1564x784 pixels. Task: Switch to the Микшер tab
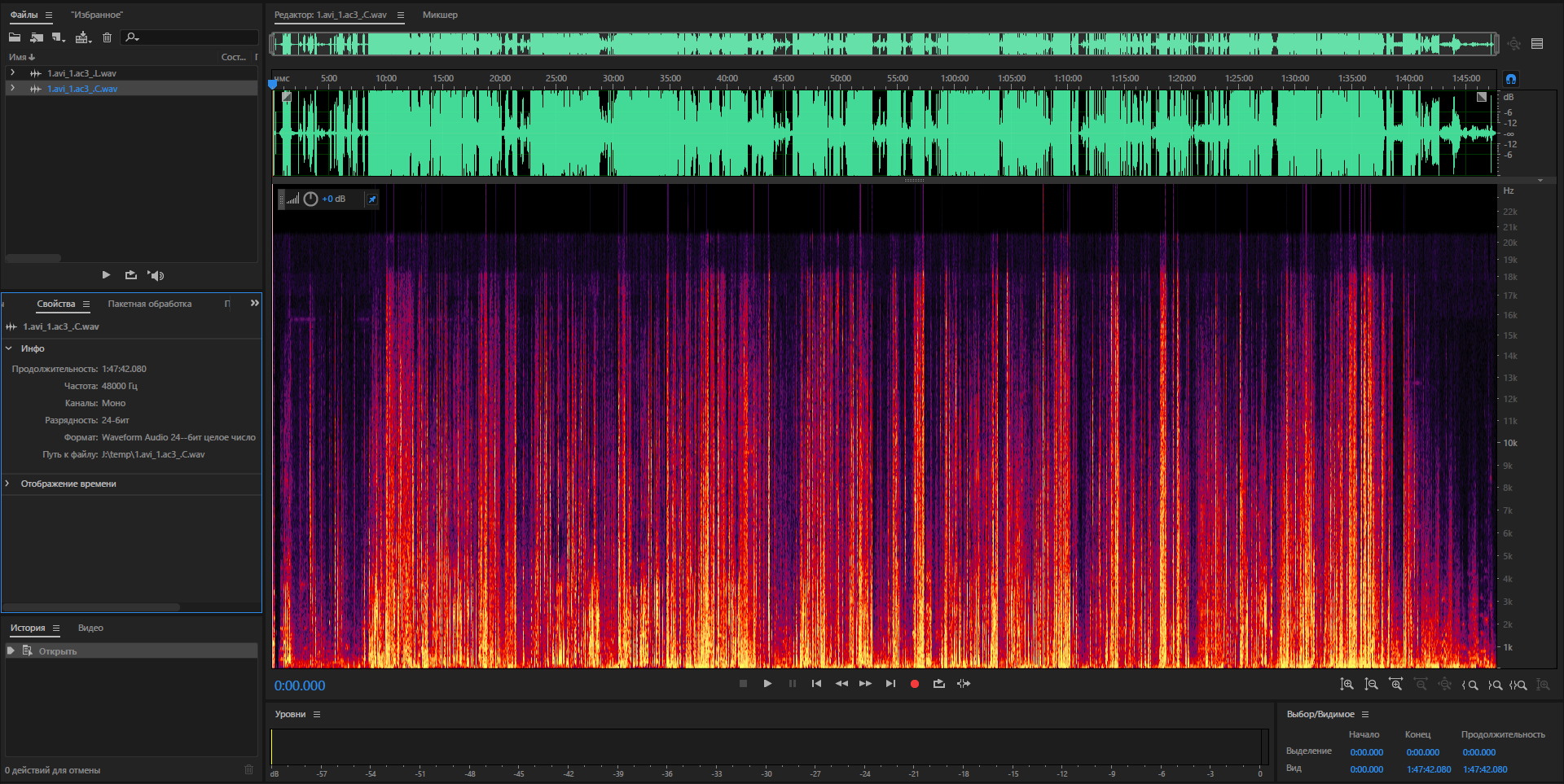440,15
